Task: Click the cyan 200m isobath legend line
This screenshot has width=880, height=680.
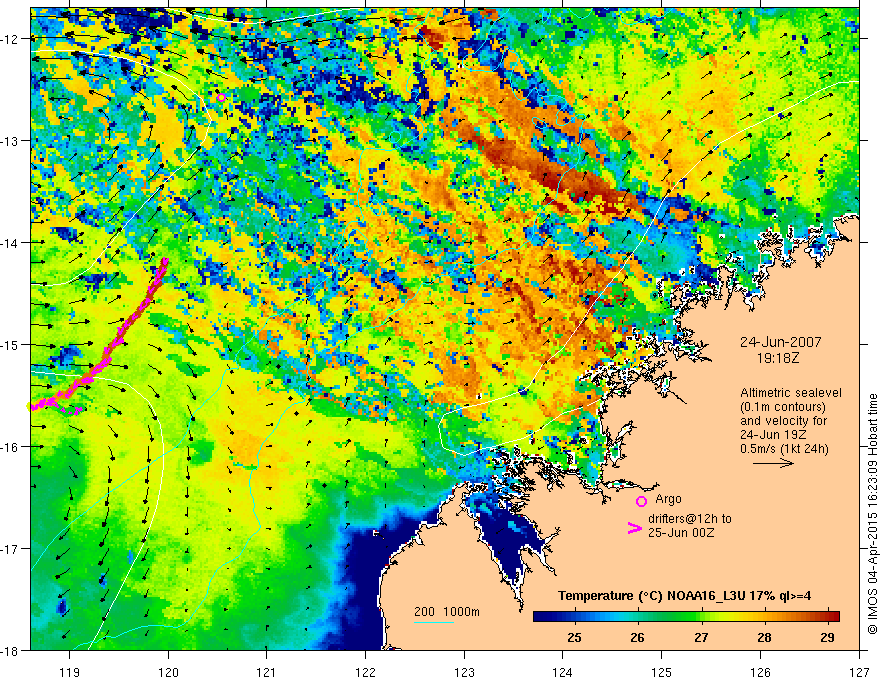Action: [434, 622]
